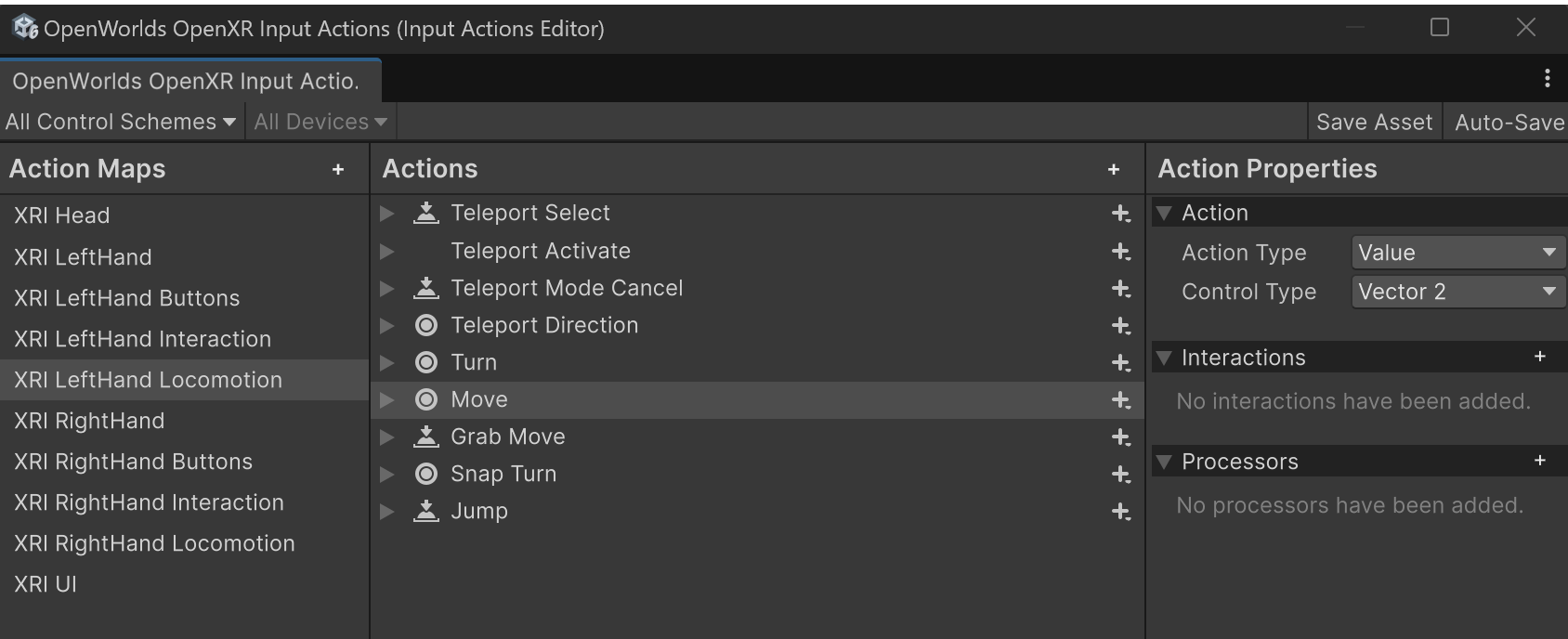The width and height of the screenshot is (1568, 639).
Task: Click the Save Asset button
Action: [x=1374, y=123]
